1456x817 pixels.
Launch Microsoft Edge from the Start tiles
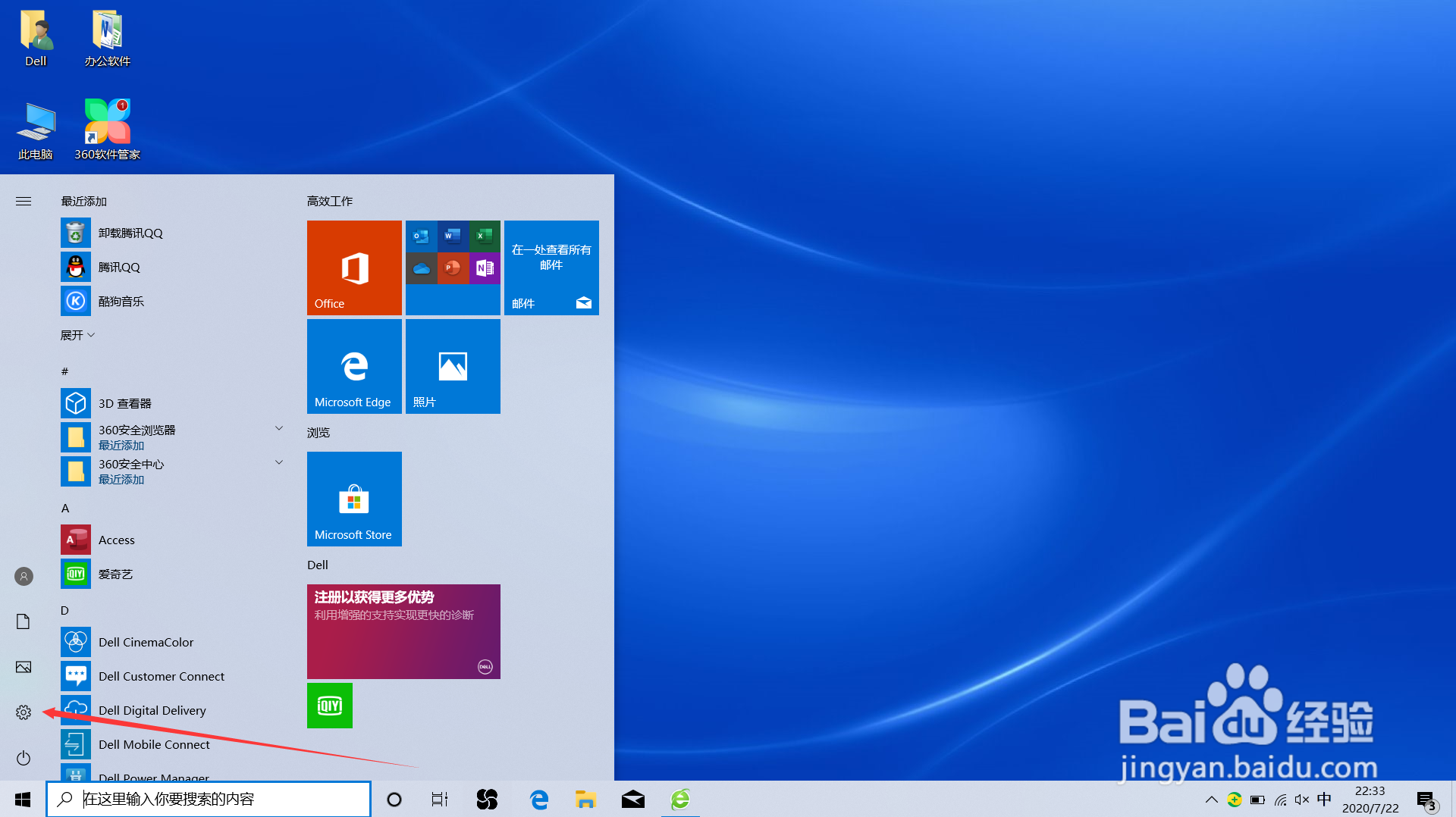coord(354,366)
